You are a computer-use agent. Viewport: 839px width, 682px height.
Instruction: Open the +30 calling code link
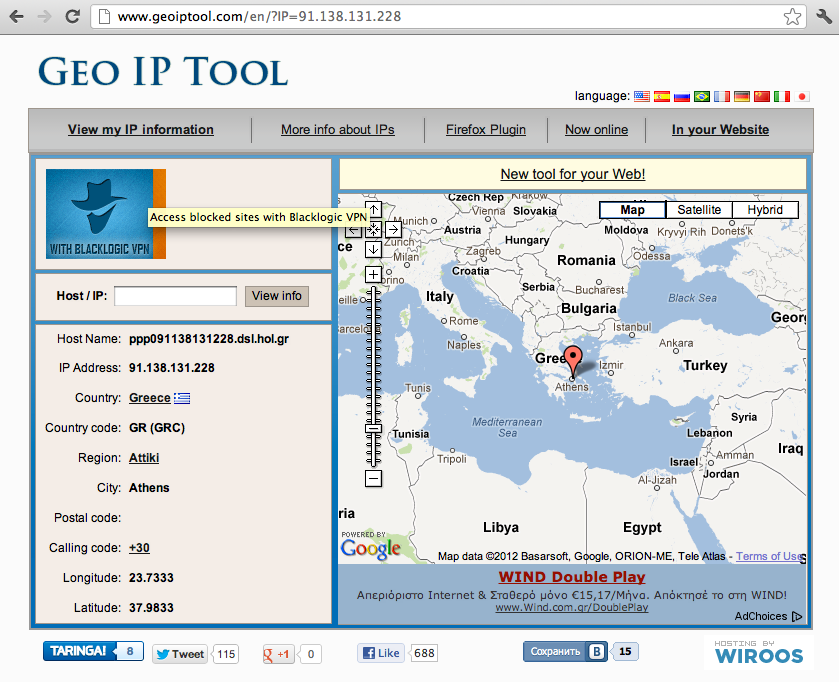coord(139,548)
